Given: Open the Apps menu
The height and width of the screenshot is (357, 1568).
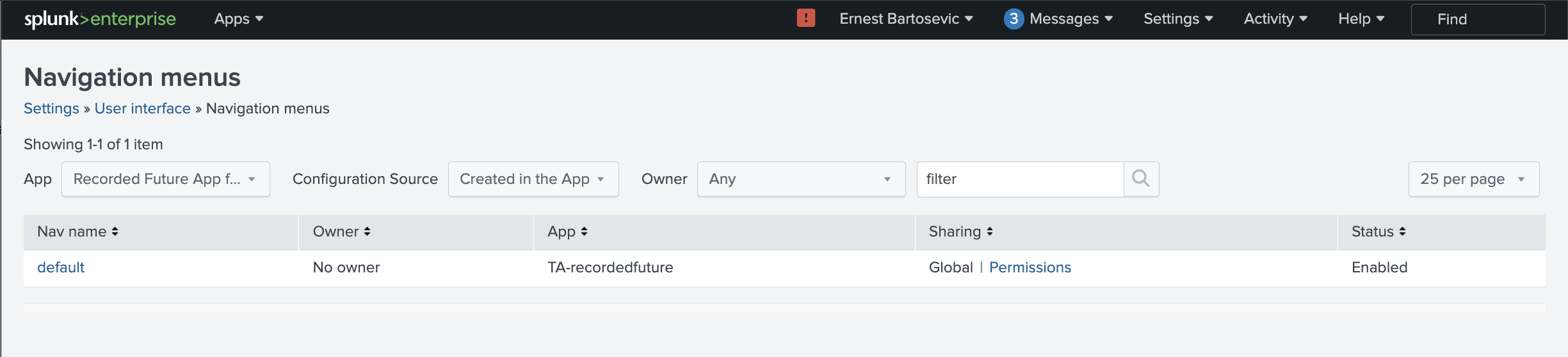Looking at the screenshot, I should coord(238,19).
